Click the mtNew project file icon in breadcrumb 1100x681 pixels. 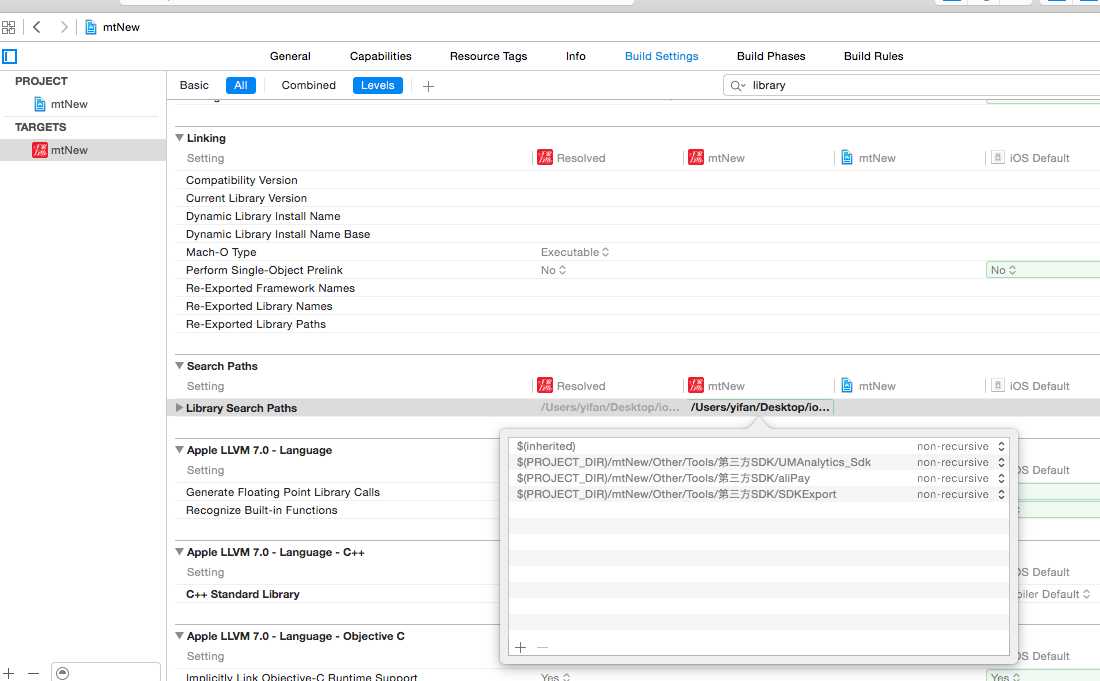[90, 27]
